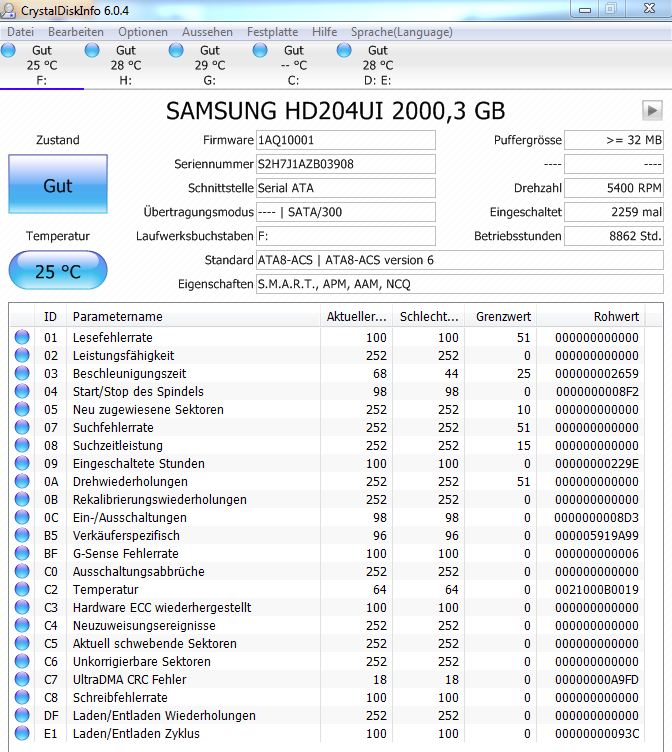This screenshot has height=752, width=672.
Task: Click the Drehzahl value 5400 RPM
Action: click(614, 188)
